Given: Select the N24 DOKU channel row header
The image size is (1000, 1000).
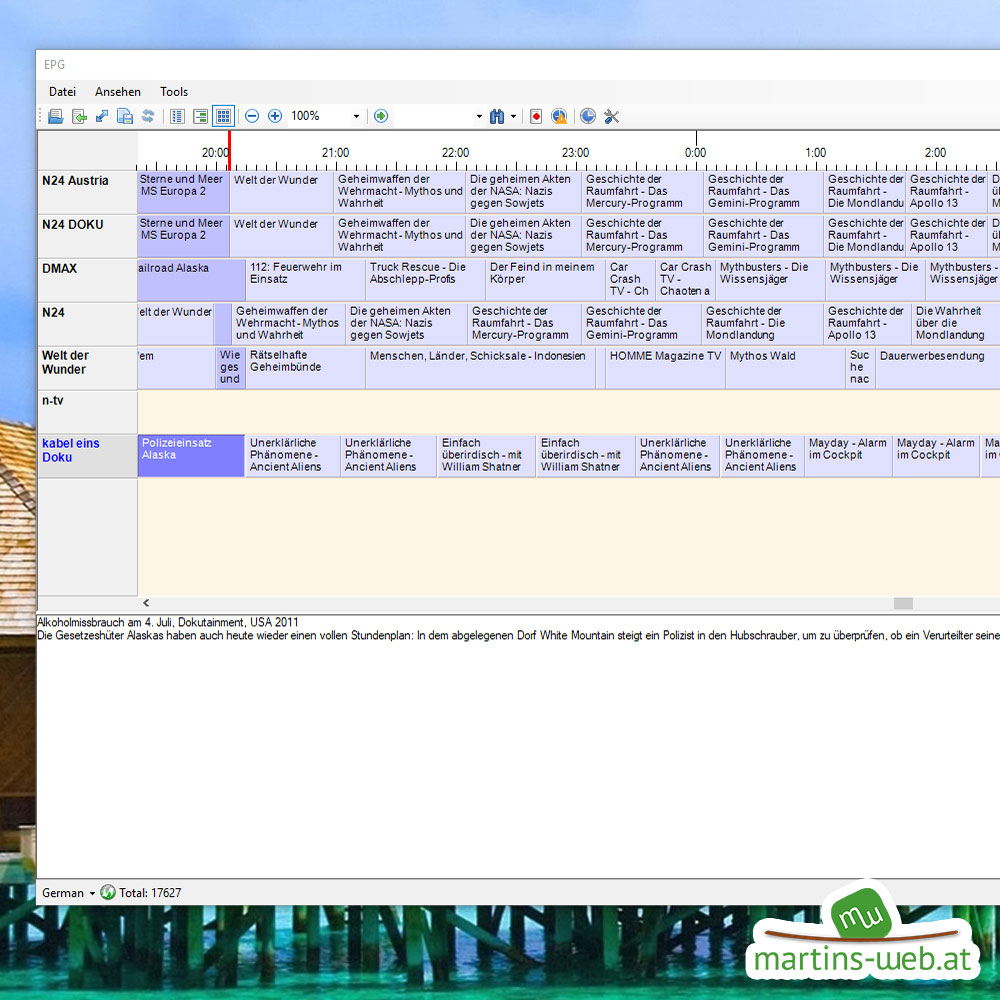Looking at the screenshot, I should [87, 236].
